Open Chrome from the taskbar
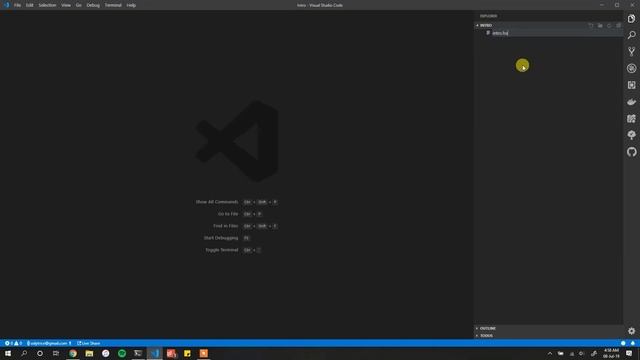Viewport: 640px width, 360px height. (73, 353)
